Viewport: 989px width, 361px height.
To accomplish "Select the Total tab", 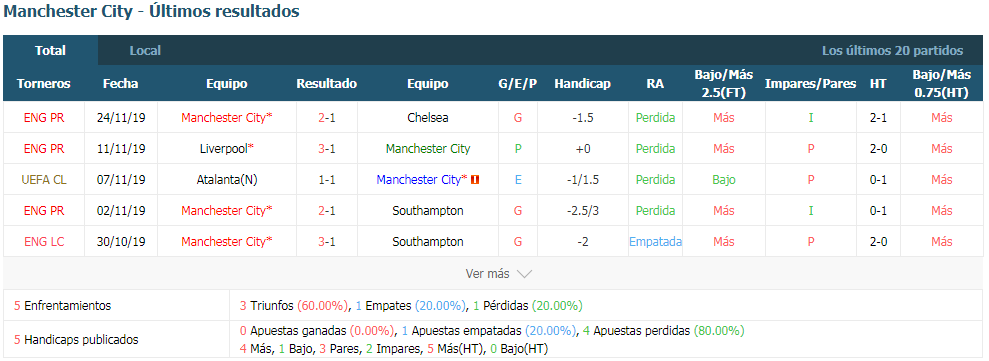I will 50,50.
